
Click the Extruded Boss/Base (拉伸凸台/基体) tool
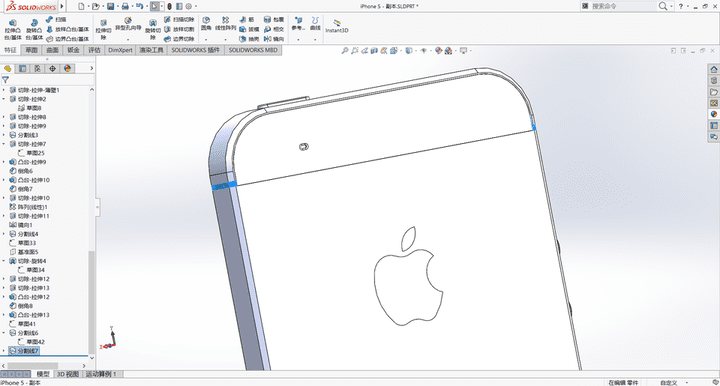(x=13, y=30)
